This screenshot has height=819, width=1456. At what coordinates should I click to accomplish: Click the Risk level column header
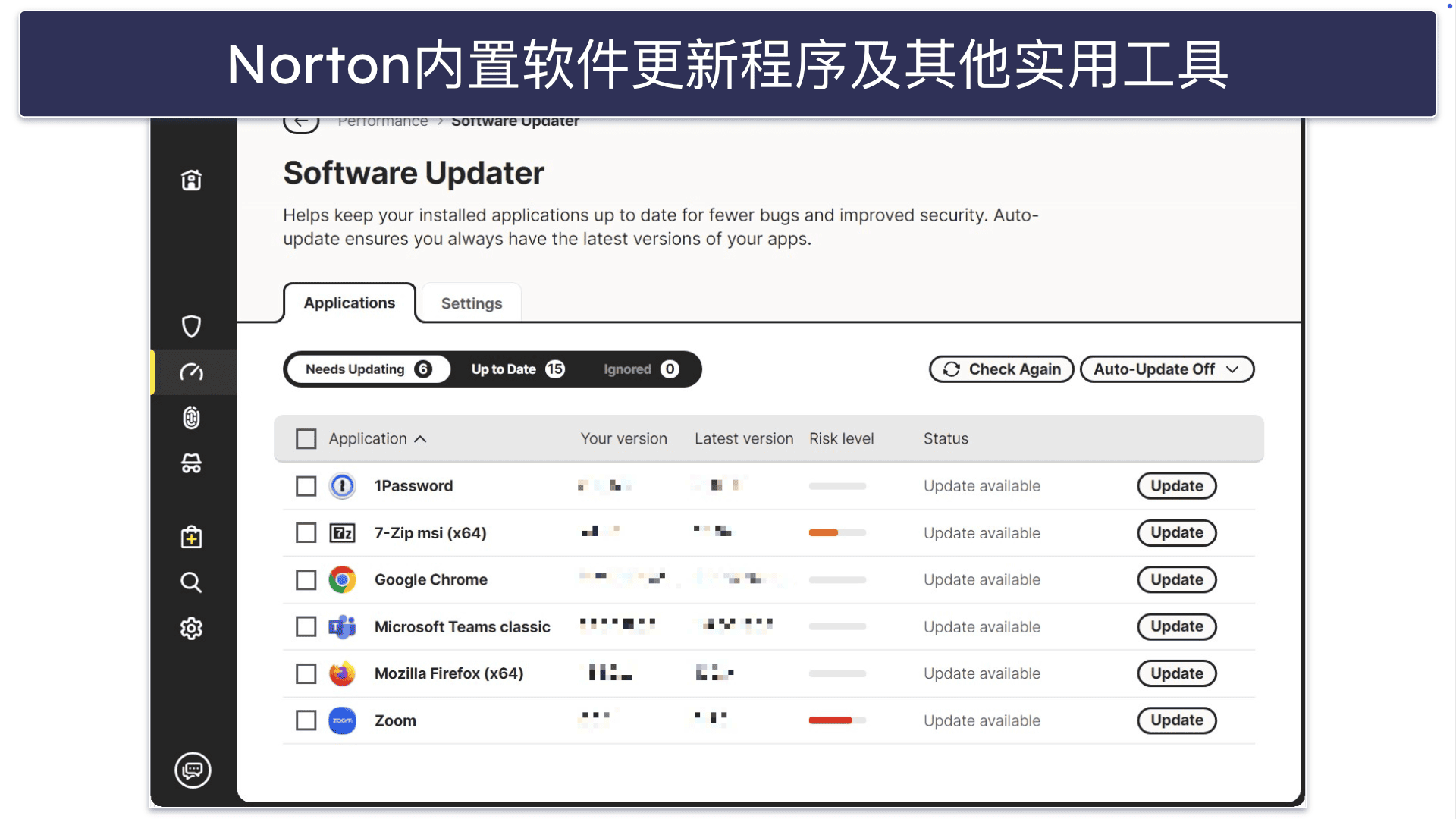click(x=842, y=439)
